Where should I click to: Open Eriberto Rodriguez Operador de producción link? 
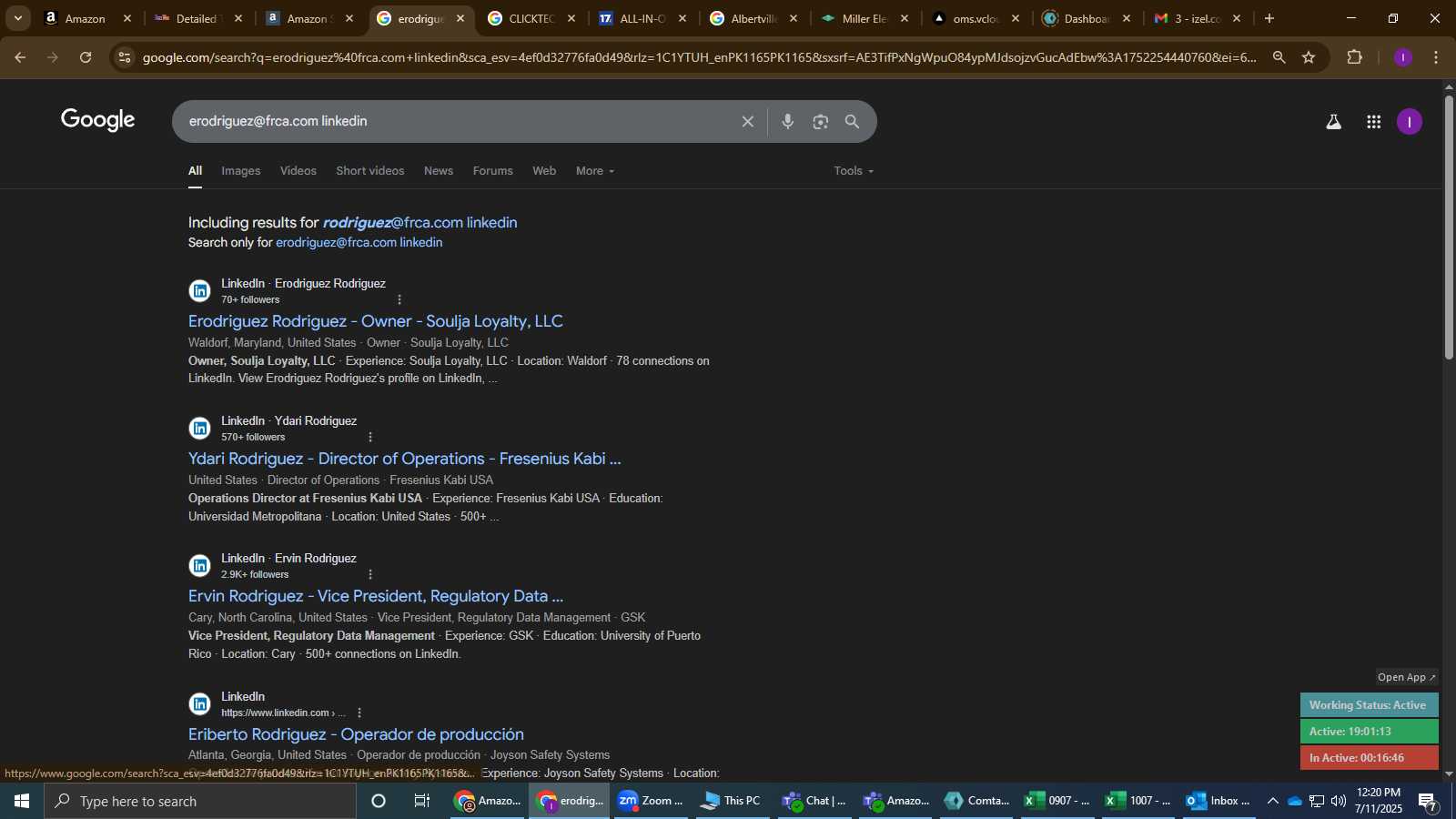[356, 734]
